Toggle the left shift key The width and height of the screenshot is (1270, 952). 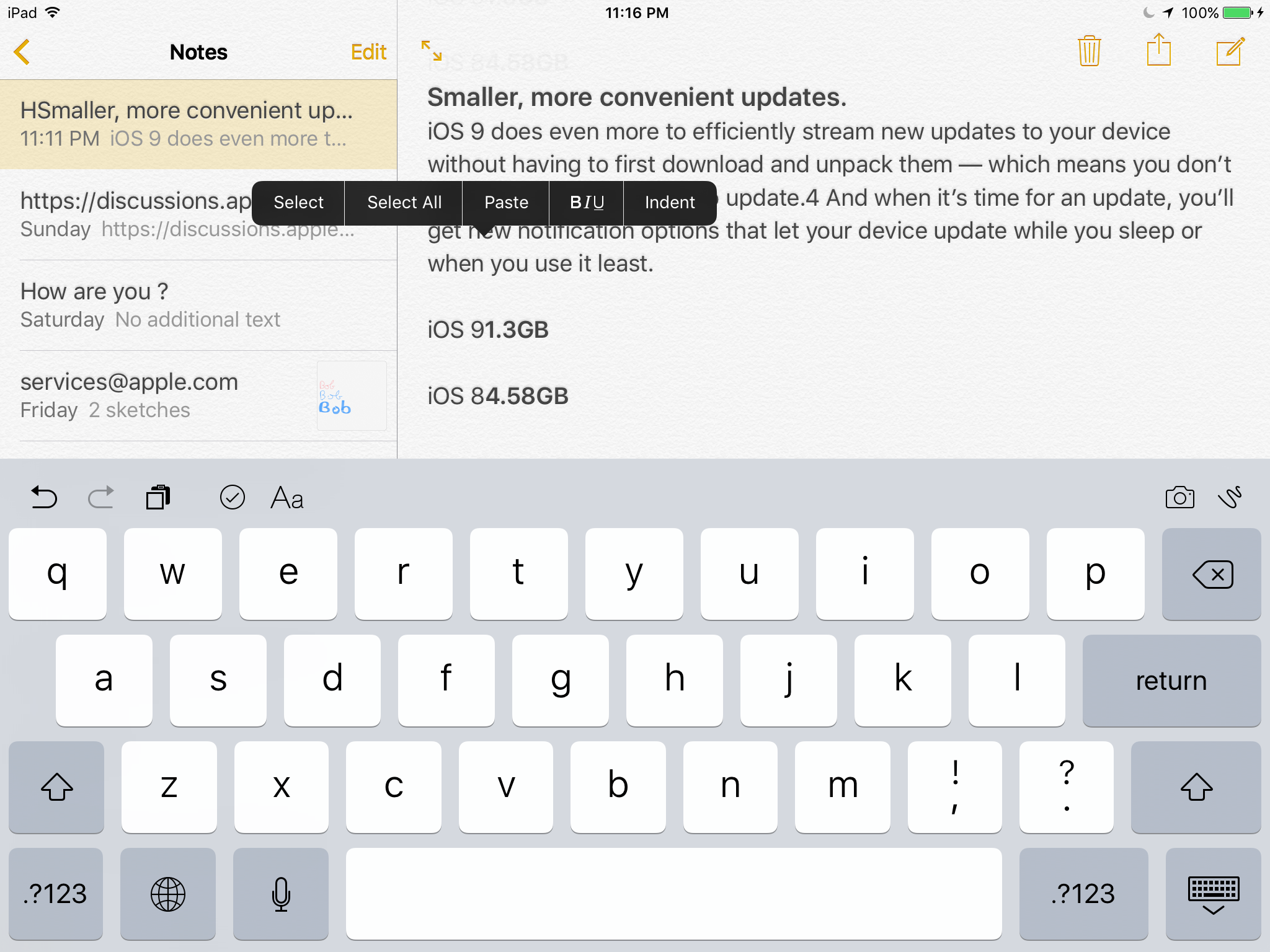(56, 787)
